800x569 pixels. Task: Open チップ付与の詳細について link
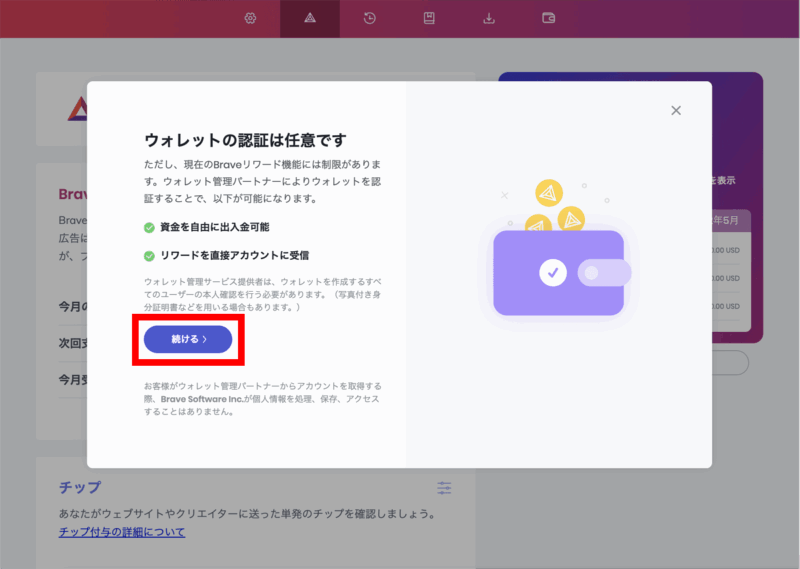point(122,532)
